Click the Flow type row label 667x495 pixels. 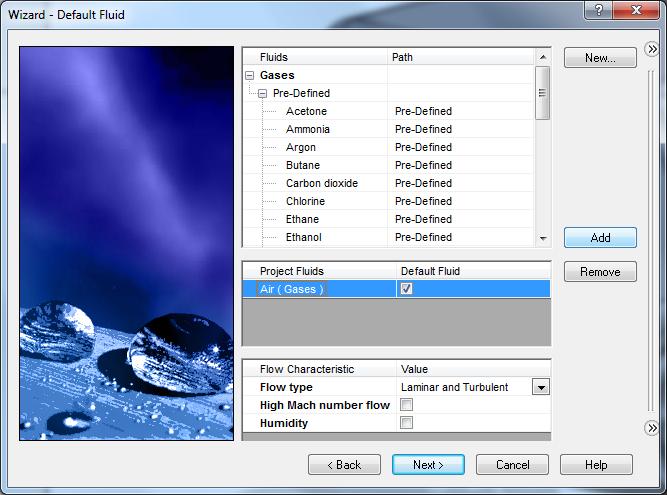pos(286,387)
